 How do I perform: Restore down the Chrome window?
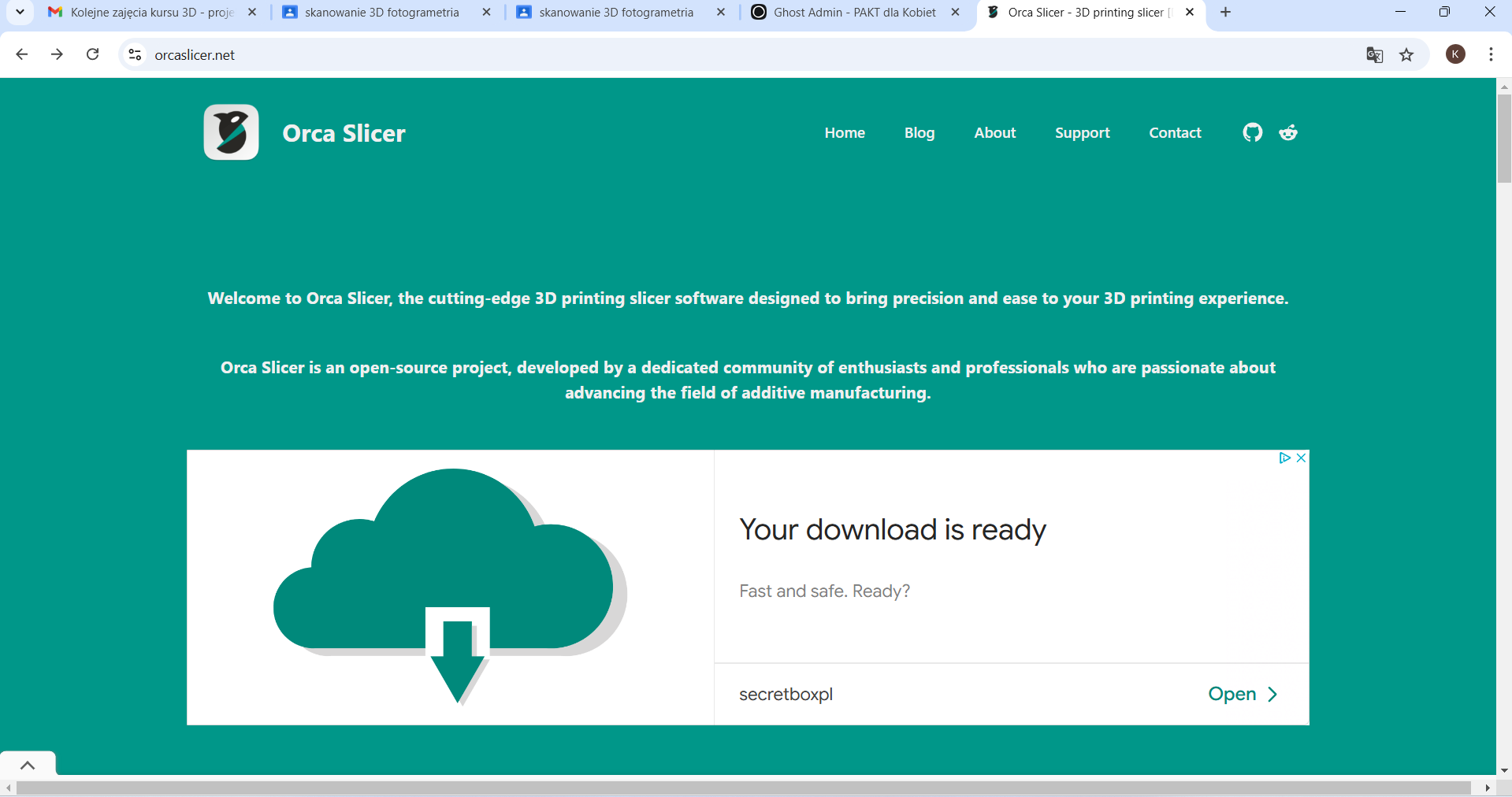click(1444, 12)
